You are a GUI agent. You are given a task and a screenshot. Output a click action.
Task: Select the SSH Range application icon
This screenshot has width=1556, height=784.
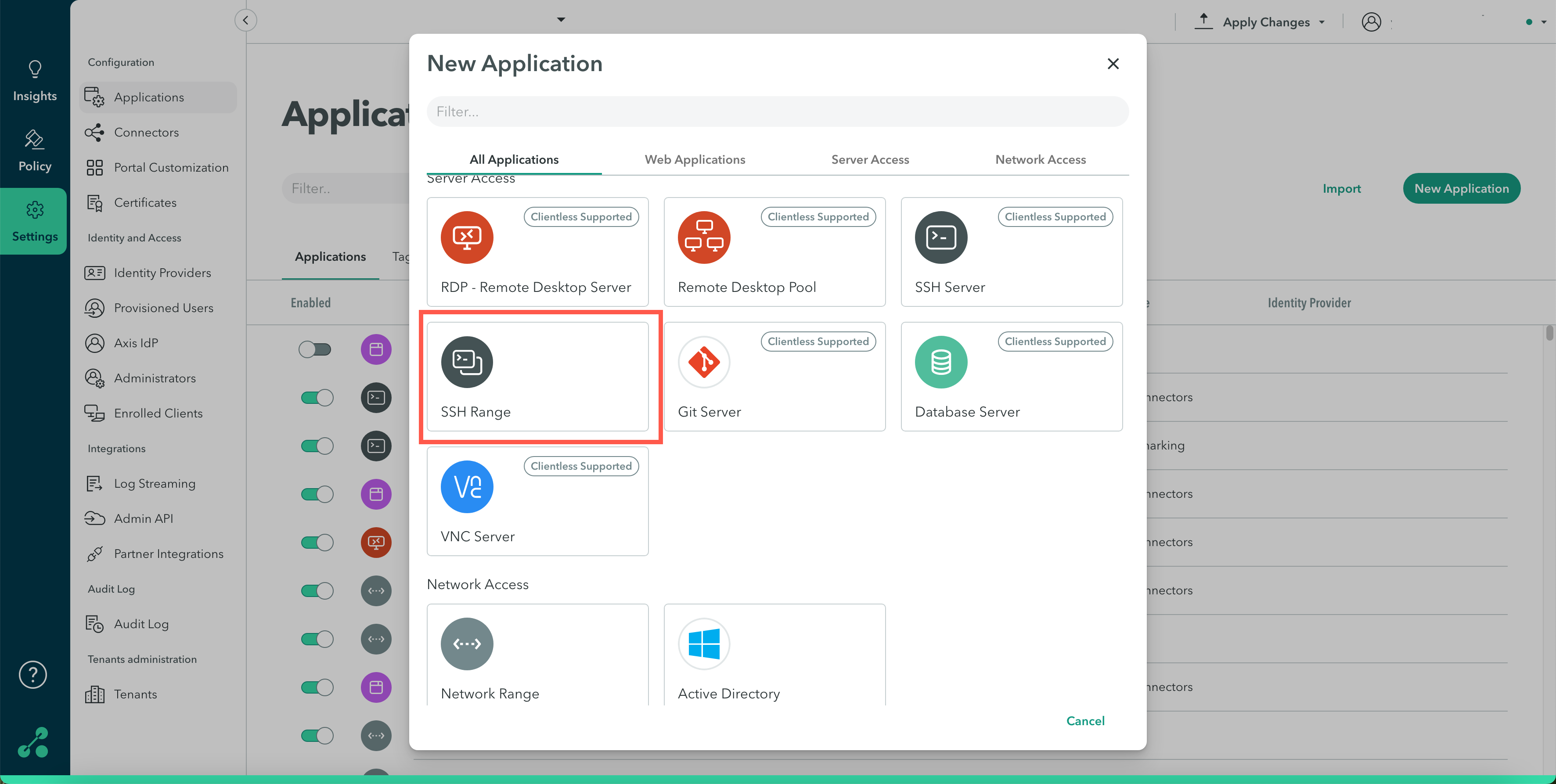467,362
